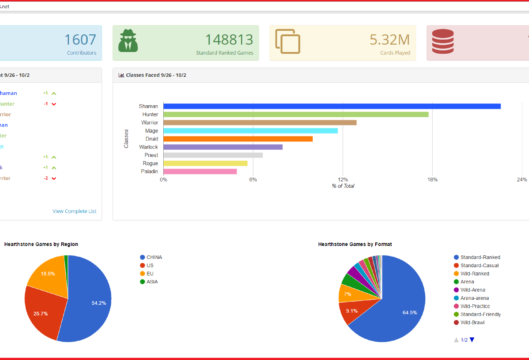Select the blue Shaman bar in chart
Screen dimensions: 529x360
click(x=332, y=106)
